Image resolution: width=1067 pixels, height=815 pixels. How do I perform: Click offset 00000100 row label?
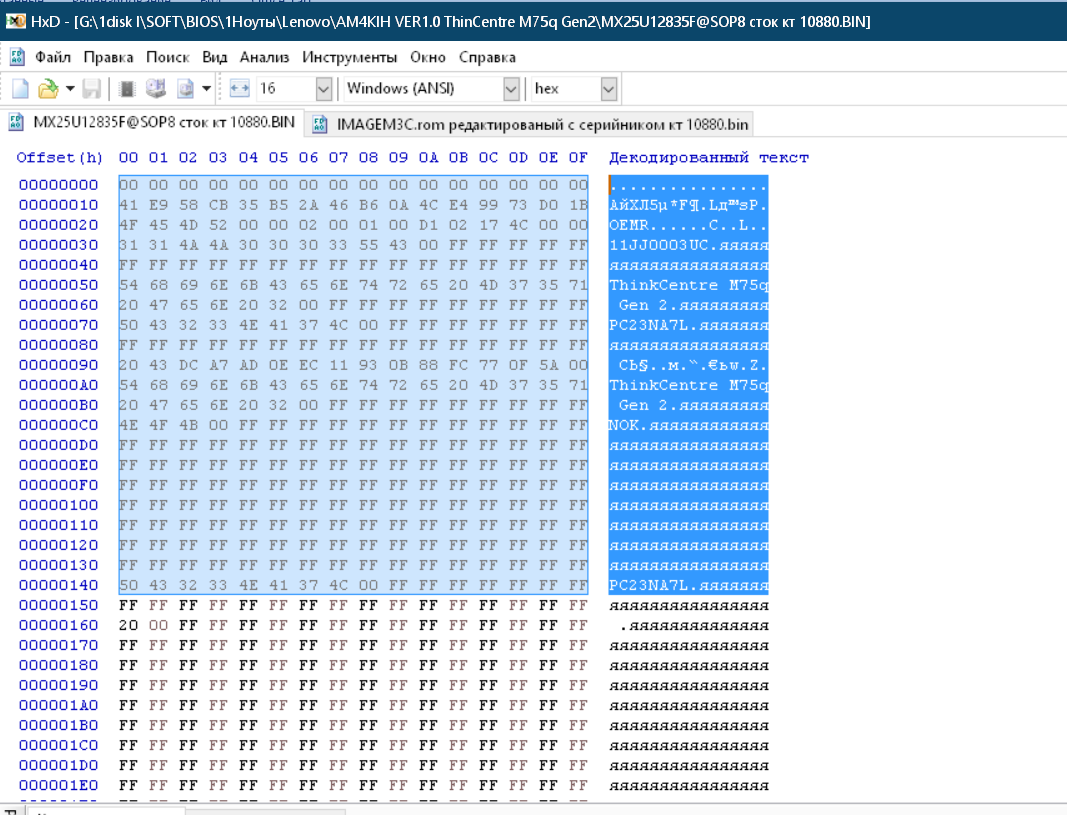59,505
